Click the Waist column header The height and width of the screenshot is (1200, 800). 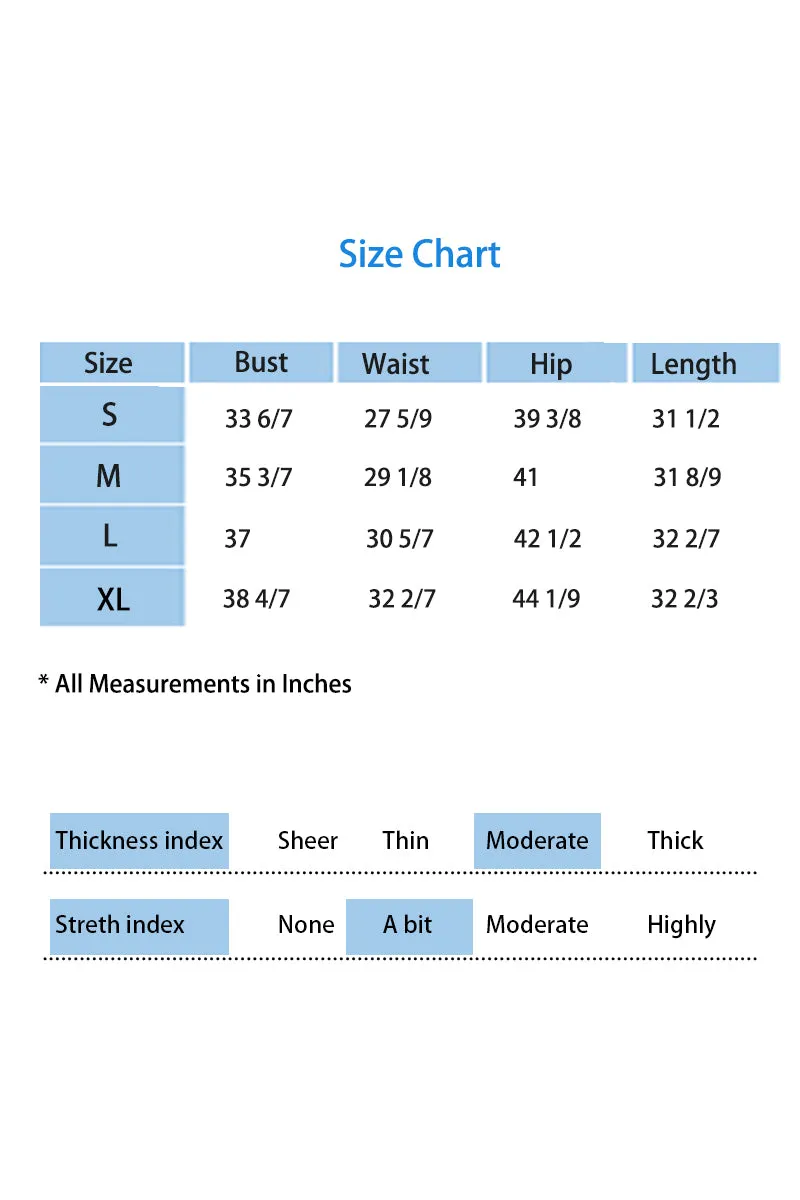coord(409,363)
